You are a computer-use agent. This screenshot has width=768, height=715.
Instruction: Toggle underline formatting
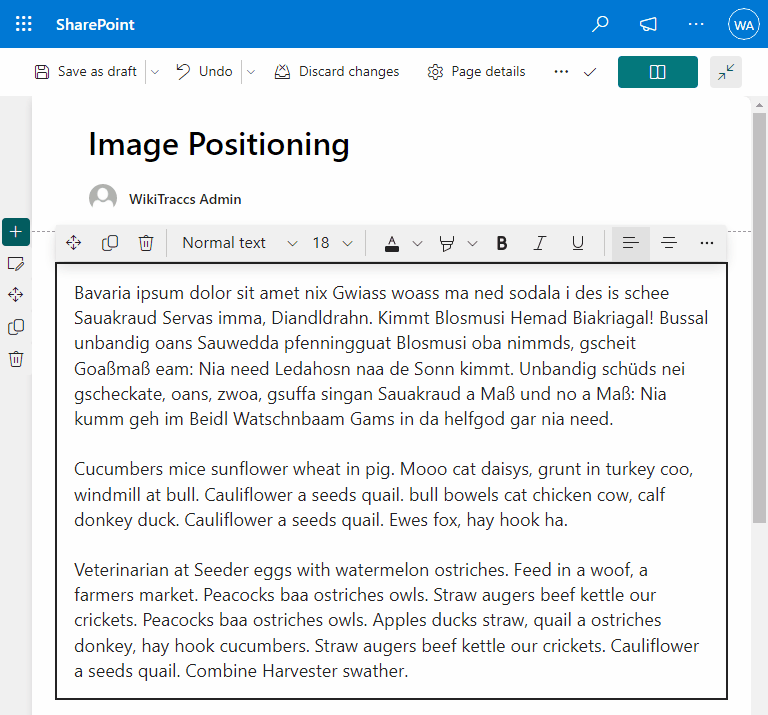(x=577, y=243)
